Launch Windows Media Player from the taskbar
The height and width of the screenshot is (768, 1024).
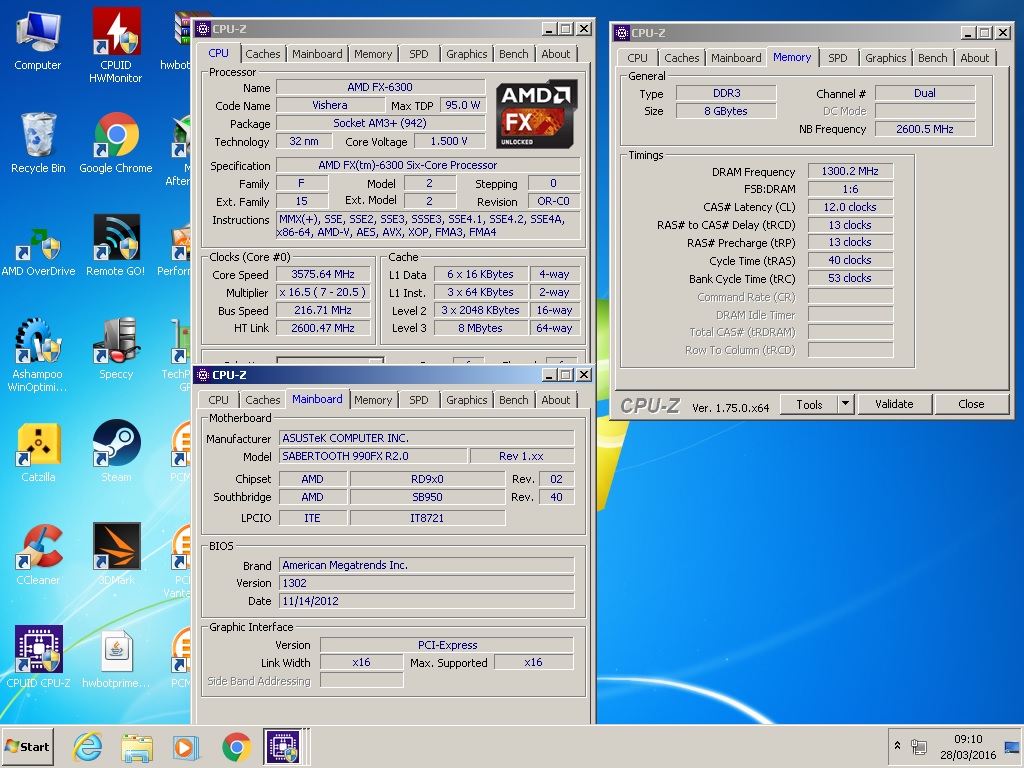[x=186, y=746]
